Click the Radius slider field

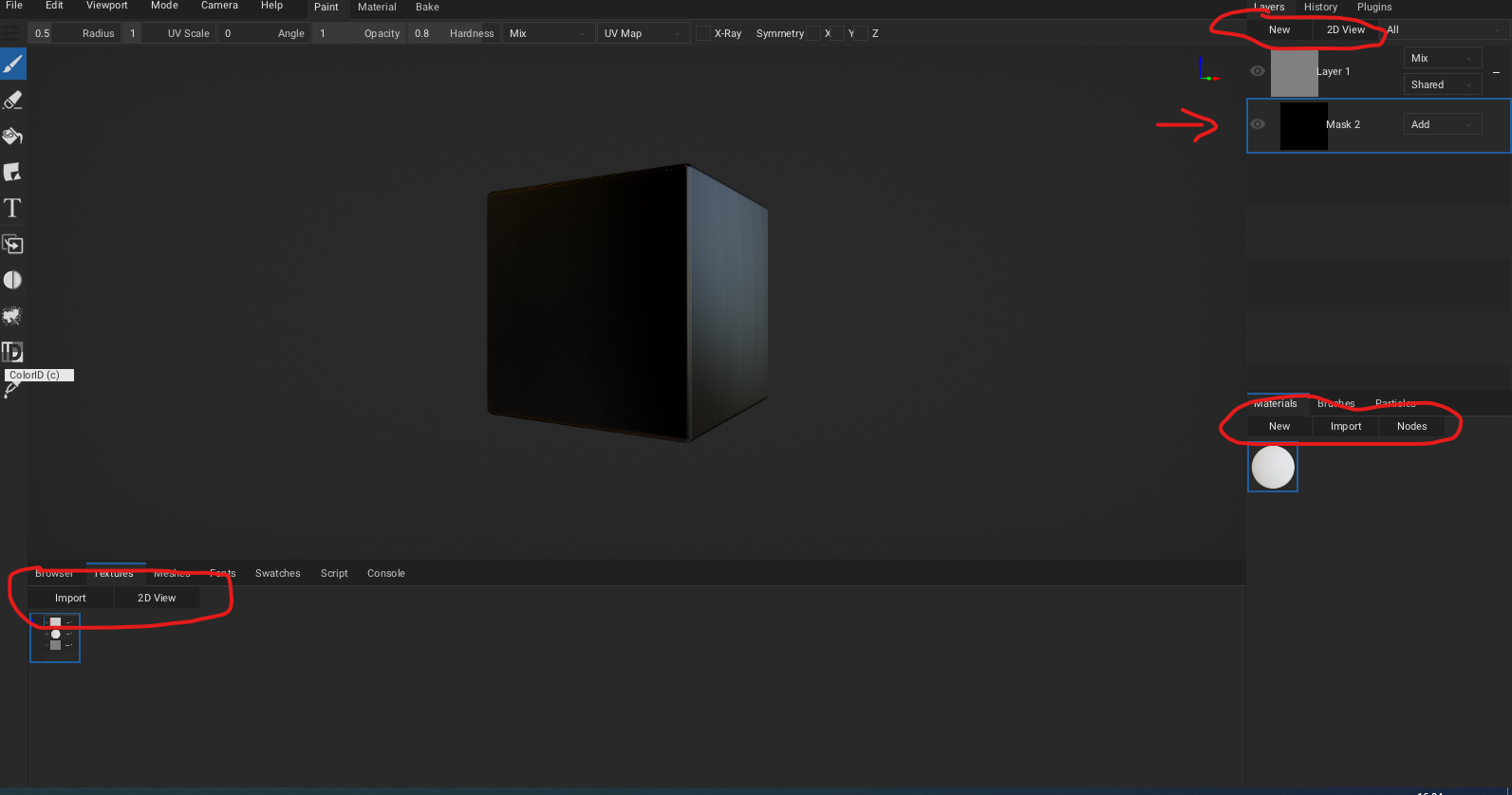tap(75, 33)
